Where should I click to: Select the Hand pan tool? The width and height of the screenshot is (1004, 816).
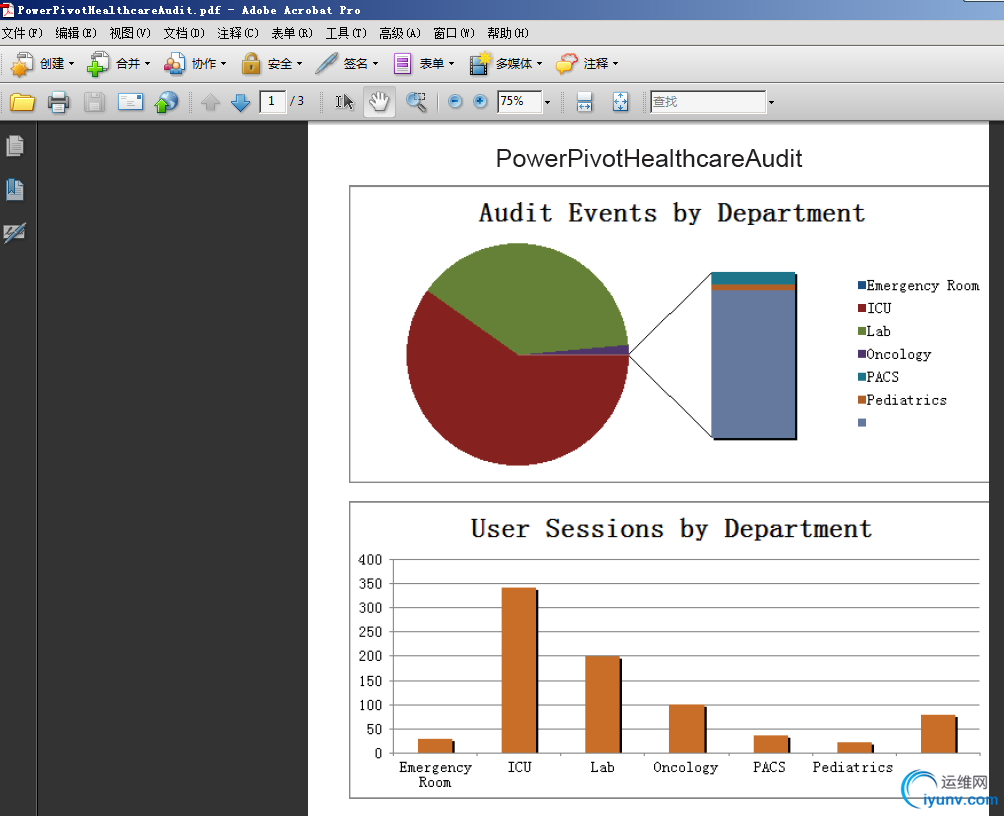(379, 102)
